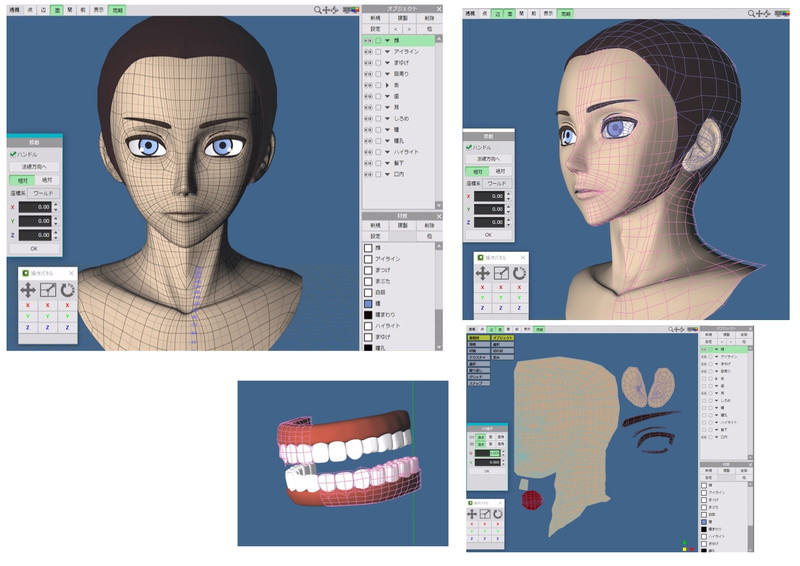Click the X value input field in the left move panel

(x=37, y=207)
